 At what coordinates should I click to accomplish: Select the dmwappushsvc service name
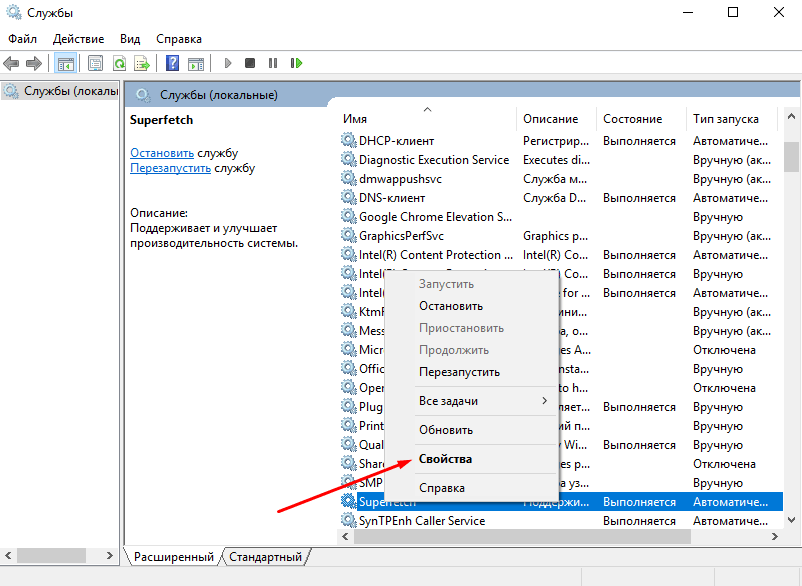point(400,178)
